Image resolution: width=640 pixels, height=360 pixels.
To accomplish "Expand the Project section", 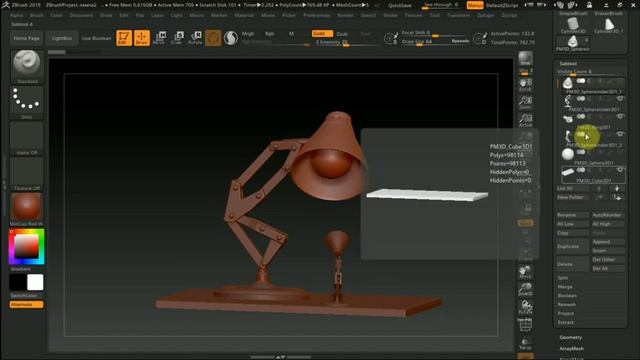I will tap(566, 314).
